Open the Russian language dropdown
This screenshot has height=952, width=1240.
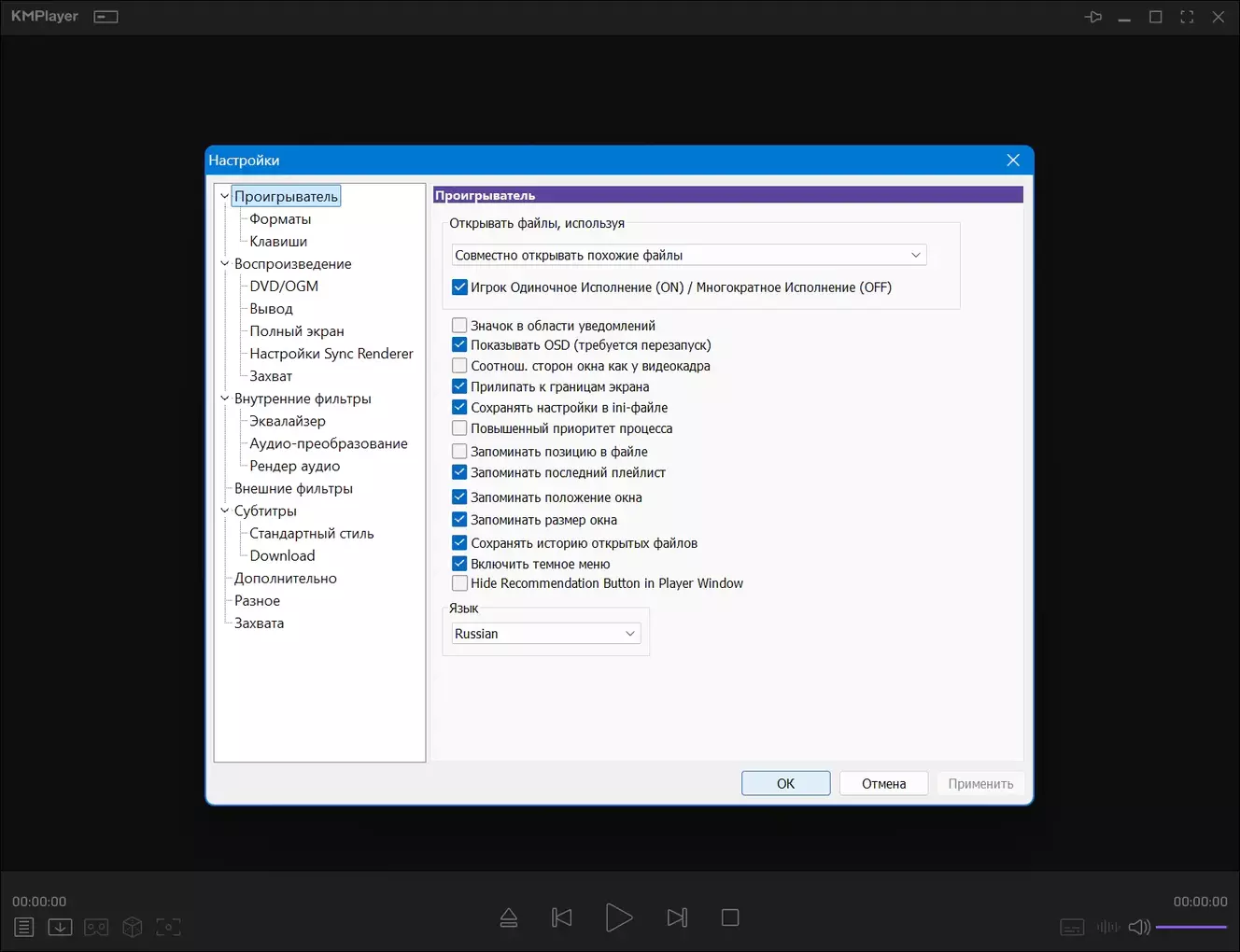(x=545, y=634)
